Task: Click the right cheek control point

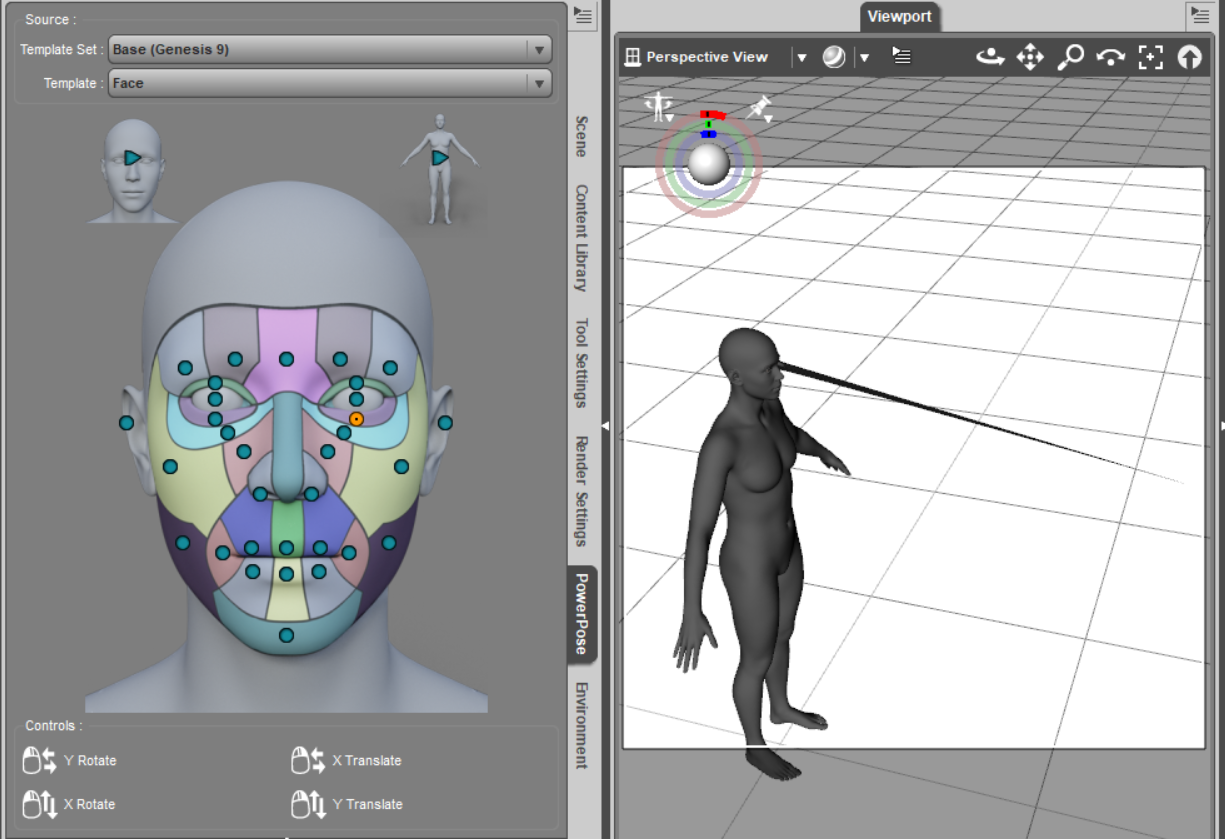Action: click(x=401, y=466)
